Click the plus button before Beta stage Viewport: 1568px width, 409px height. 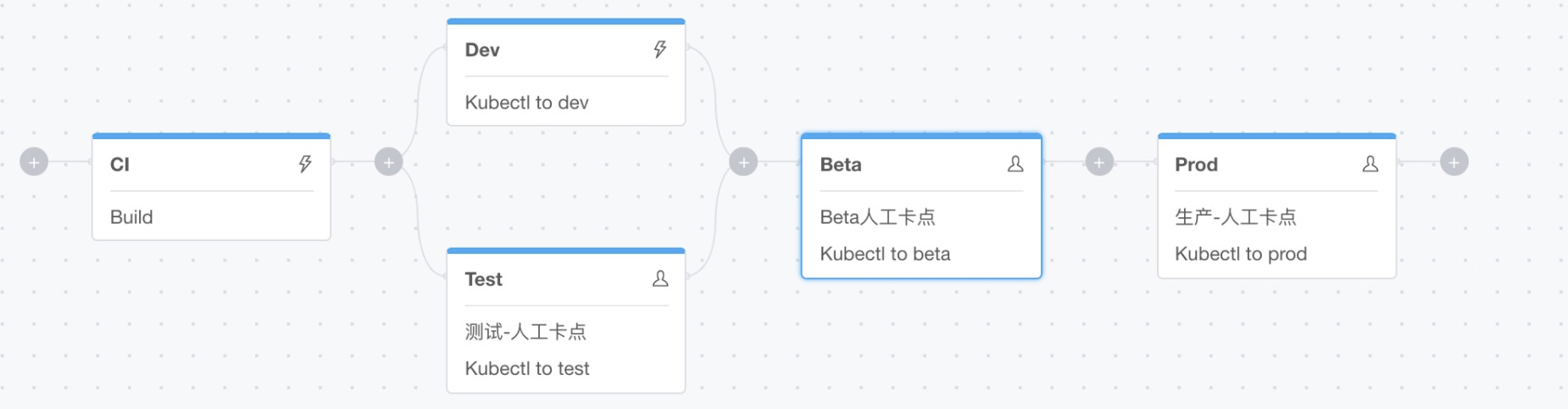click(743, 162)
